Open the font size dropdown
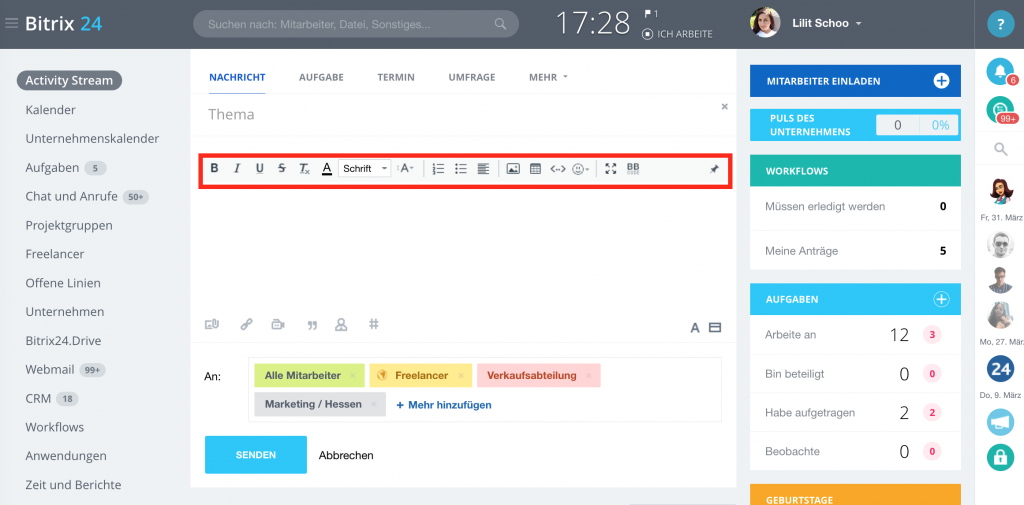Viewport: 1024px width, 505px height. pos(406,169)
